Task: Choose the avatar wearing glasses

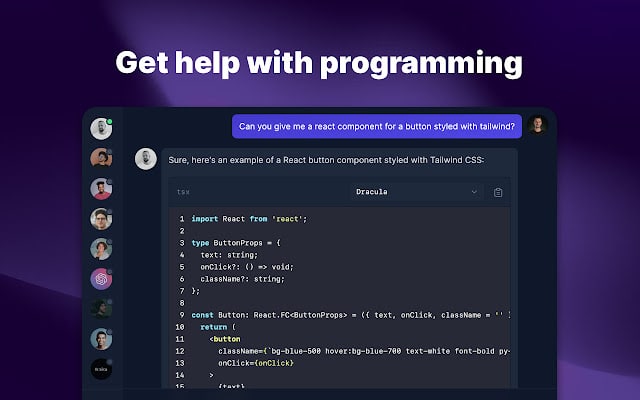Action: (101, 219)
